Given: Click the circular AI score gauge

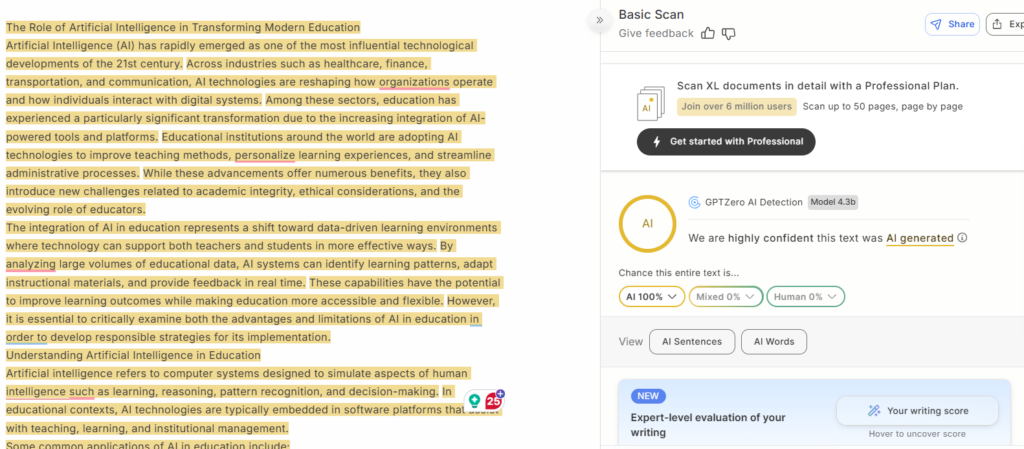Looking at the screenshot, I should [x=647, y=223].
